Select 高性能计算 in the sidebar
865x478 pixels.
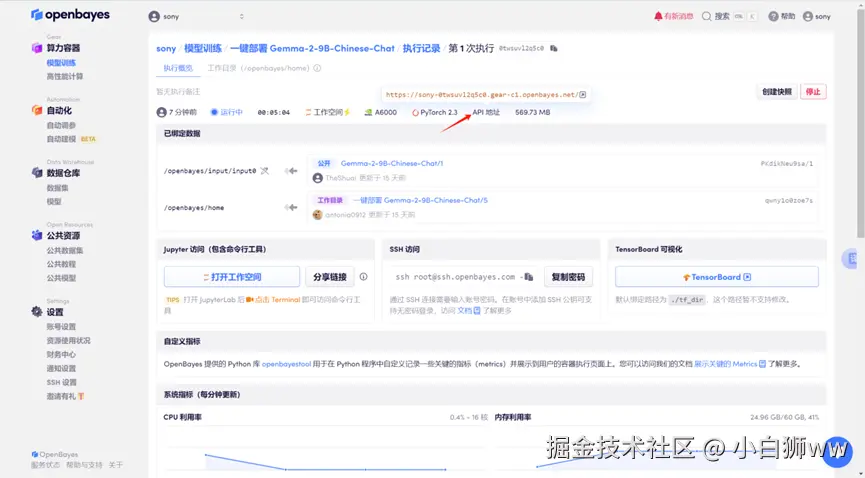pyautogui.click(x=65, y=77)
